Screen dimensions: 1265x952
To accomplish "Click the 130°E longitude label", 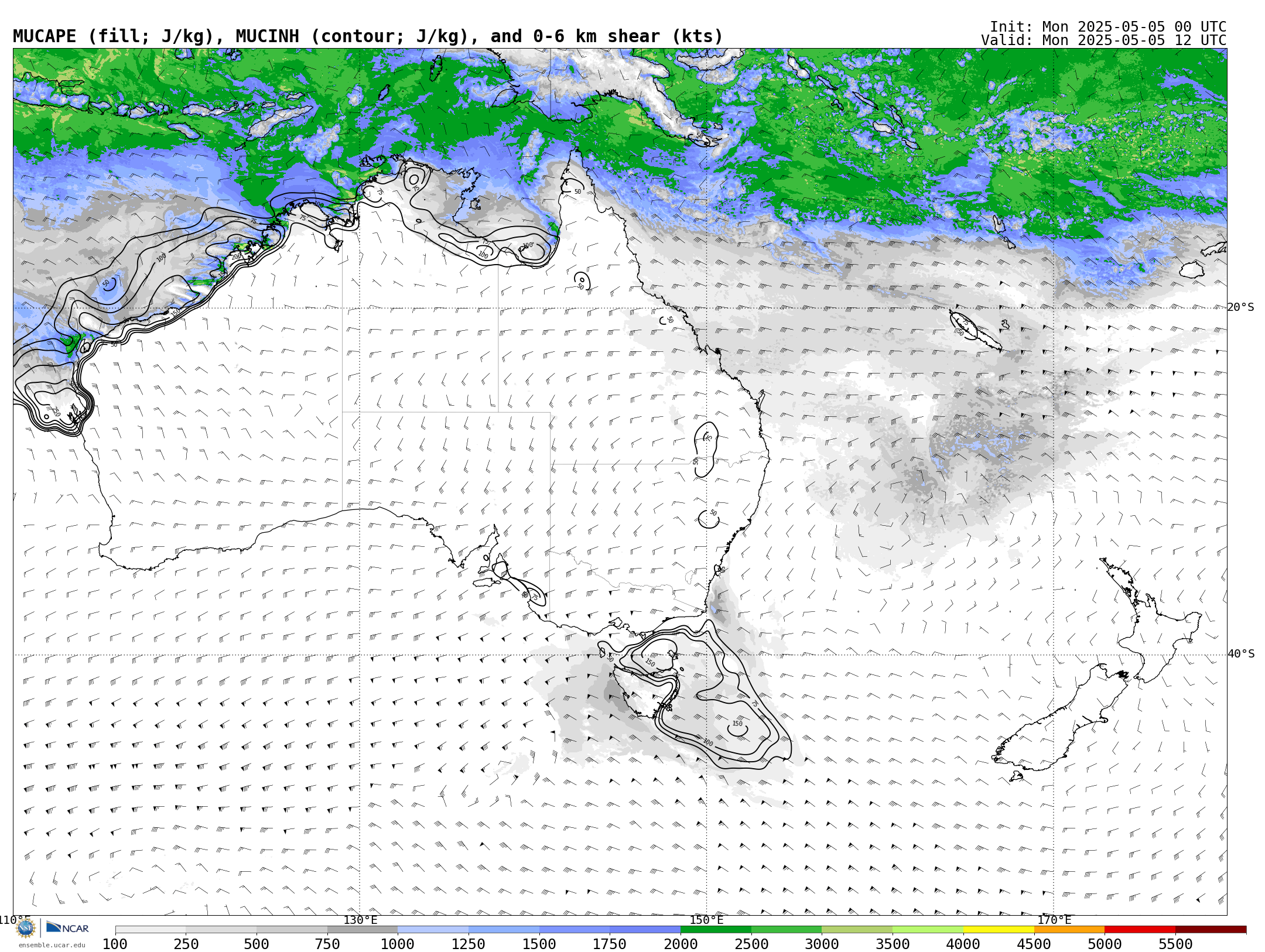I will coord(360,920).
